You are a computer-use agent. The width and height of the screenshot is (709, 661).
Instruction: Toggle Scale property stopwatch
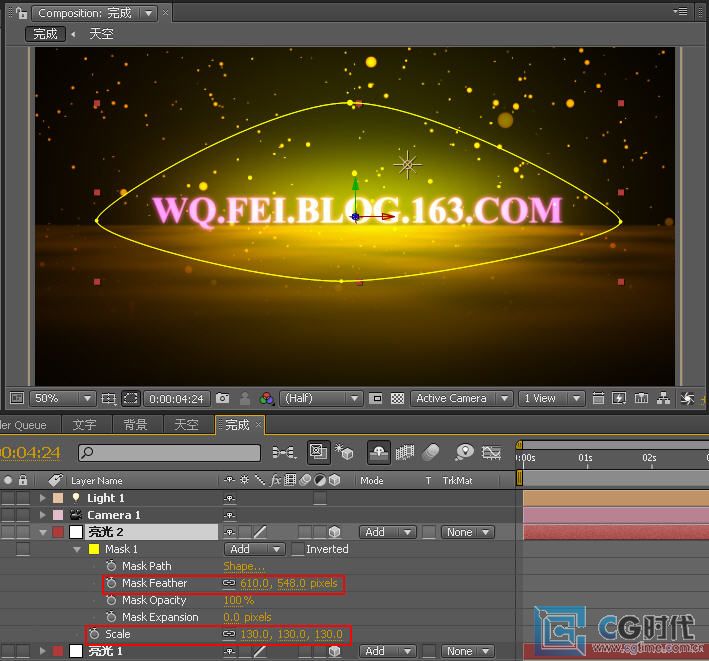click(x=94, y=634)
